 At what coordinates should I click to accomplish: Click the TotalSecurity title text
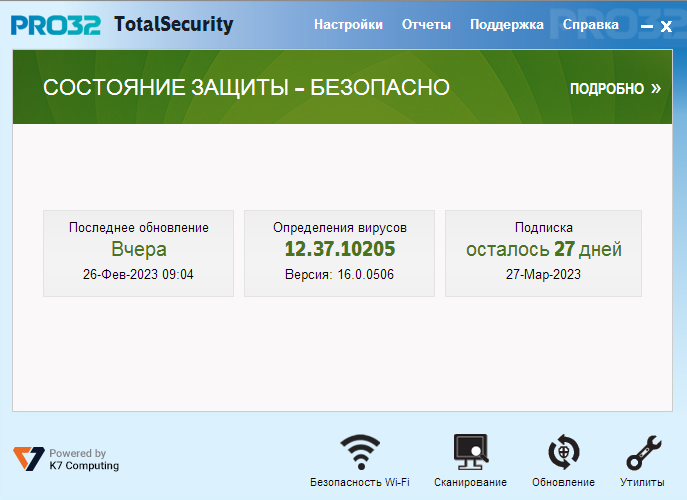(x=174, y=25)
